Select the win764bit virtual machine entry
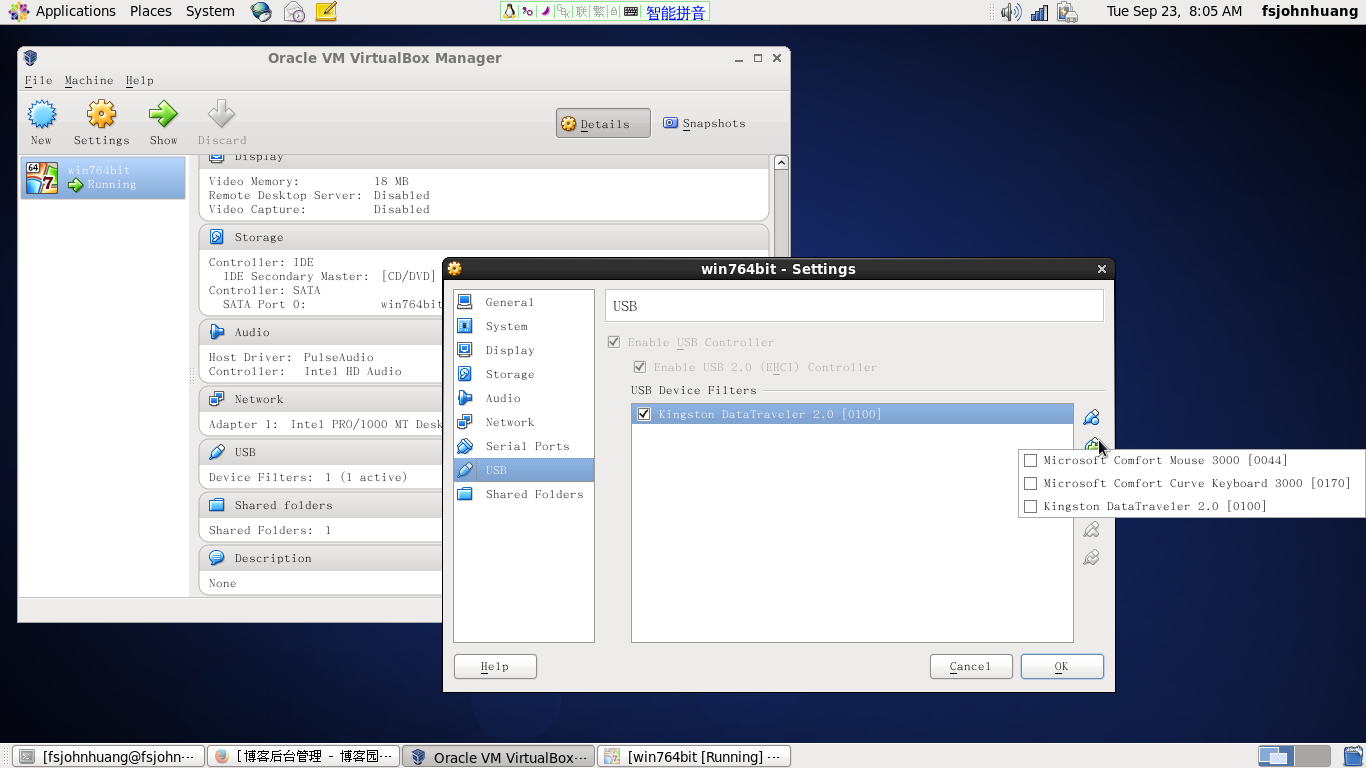Image resolution: width=1366 pixels, height=768 pixels. (x=103, y=178)
